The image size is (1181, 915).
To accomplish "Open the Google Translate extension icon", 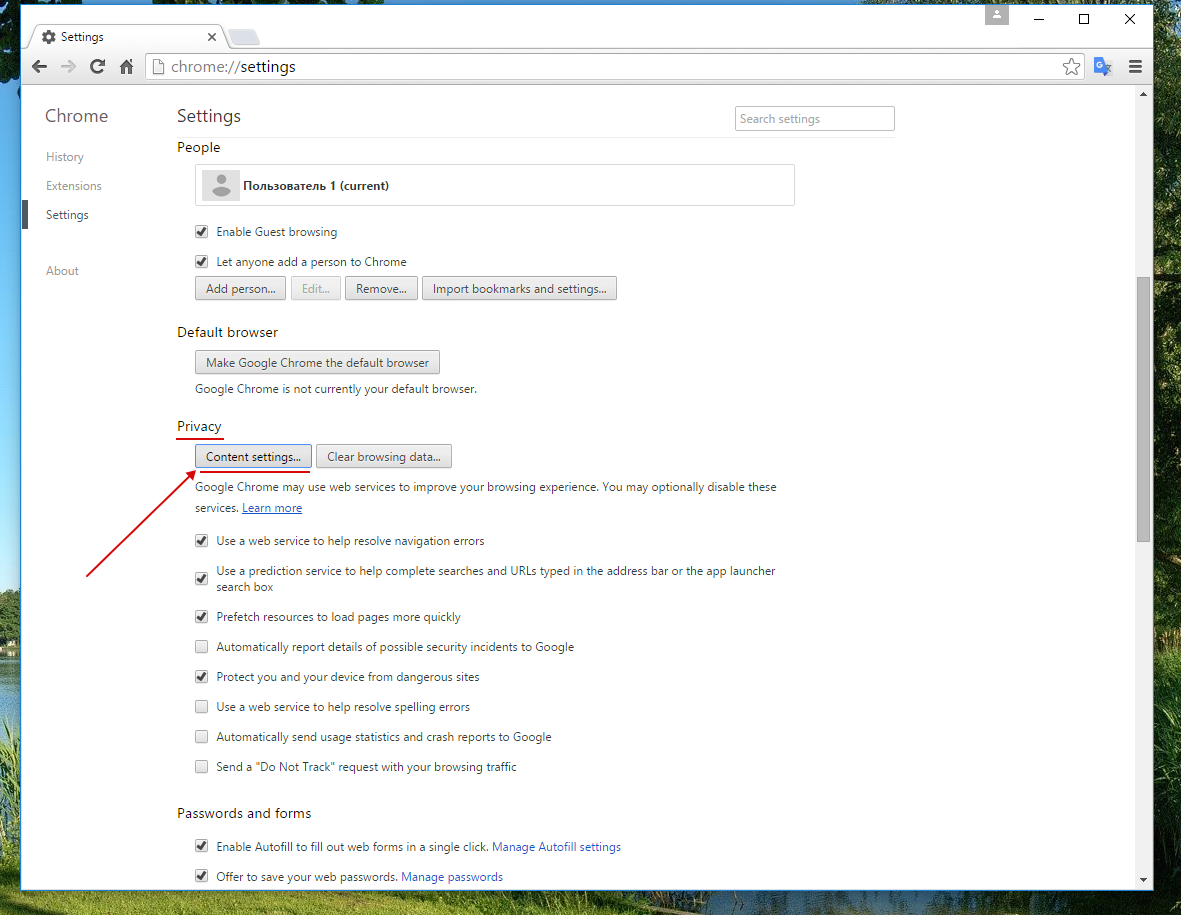I will [x=1103, y=67].
